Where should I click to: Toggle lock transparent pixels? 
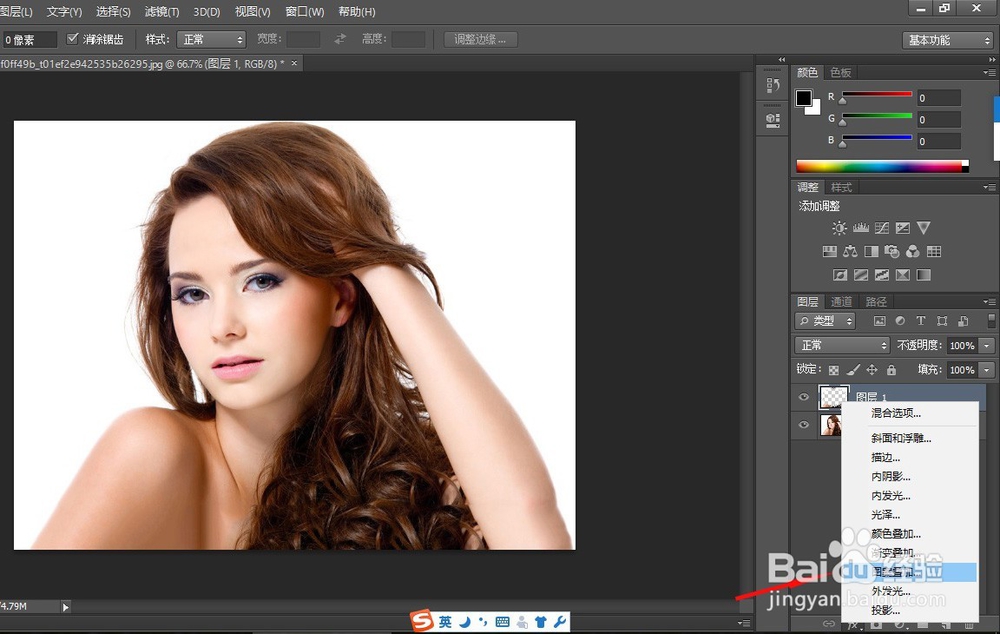[x=834, y=370]
